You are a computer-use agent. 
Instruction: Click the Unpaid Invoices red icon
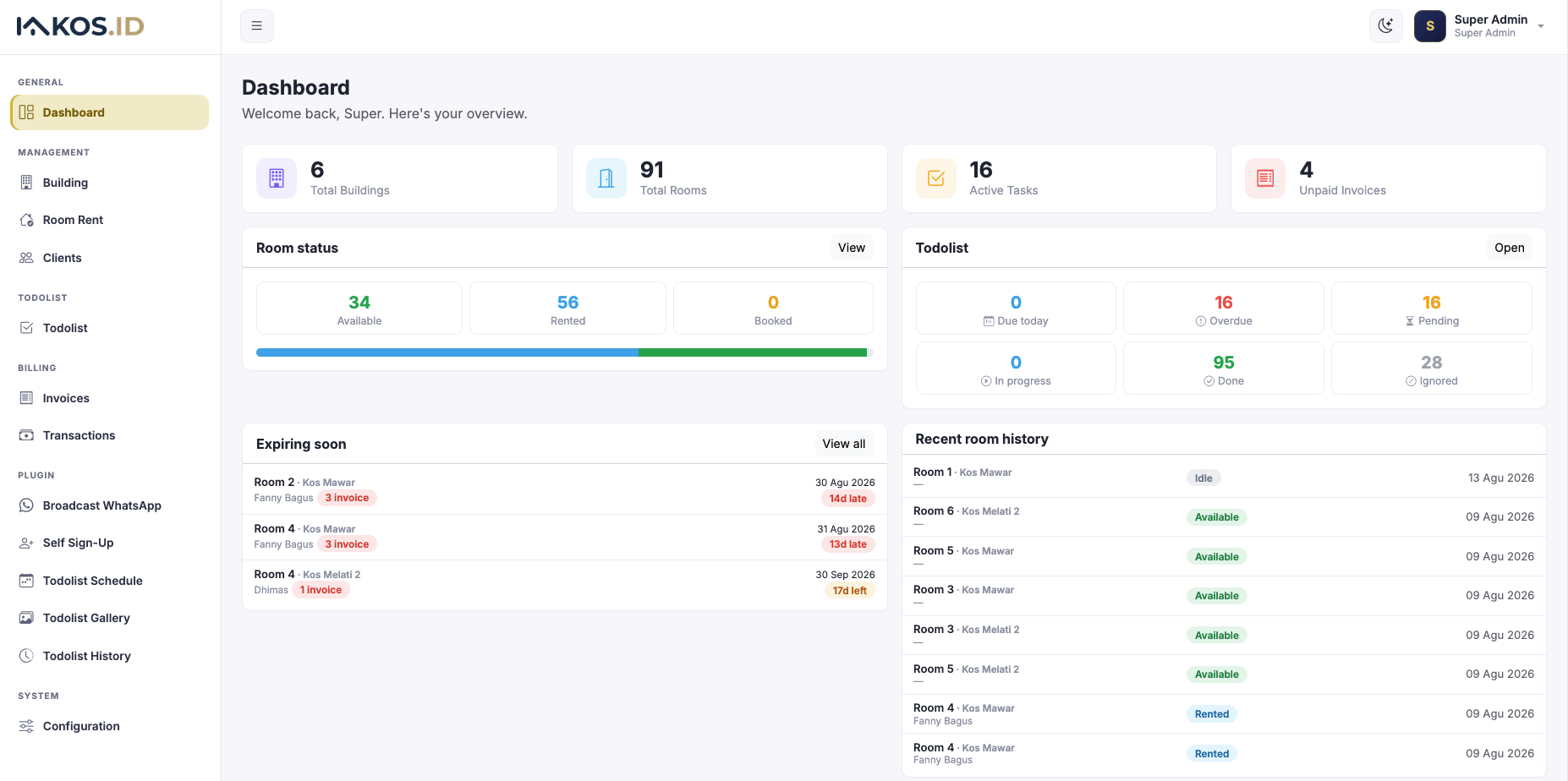coord(1265,178)
